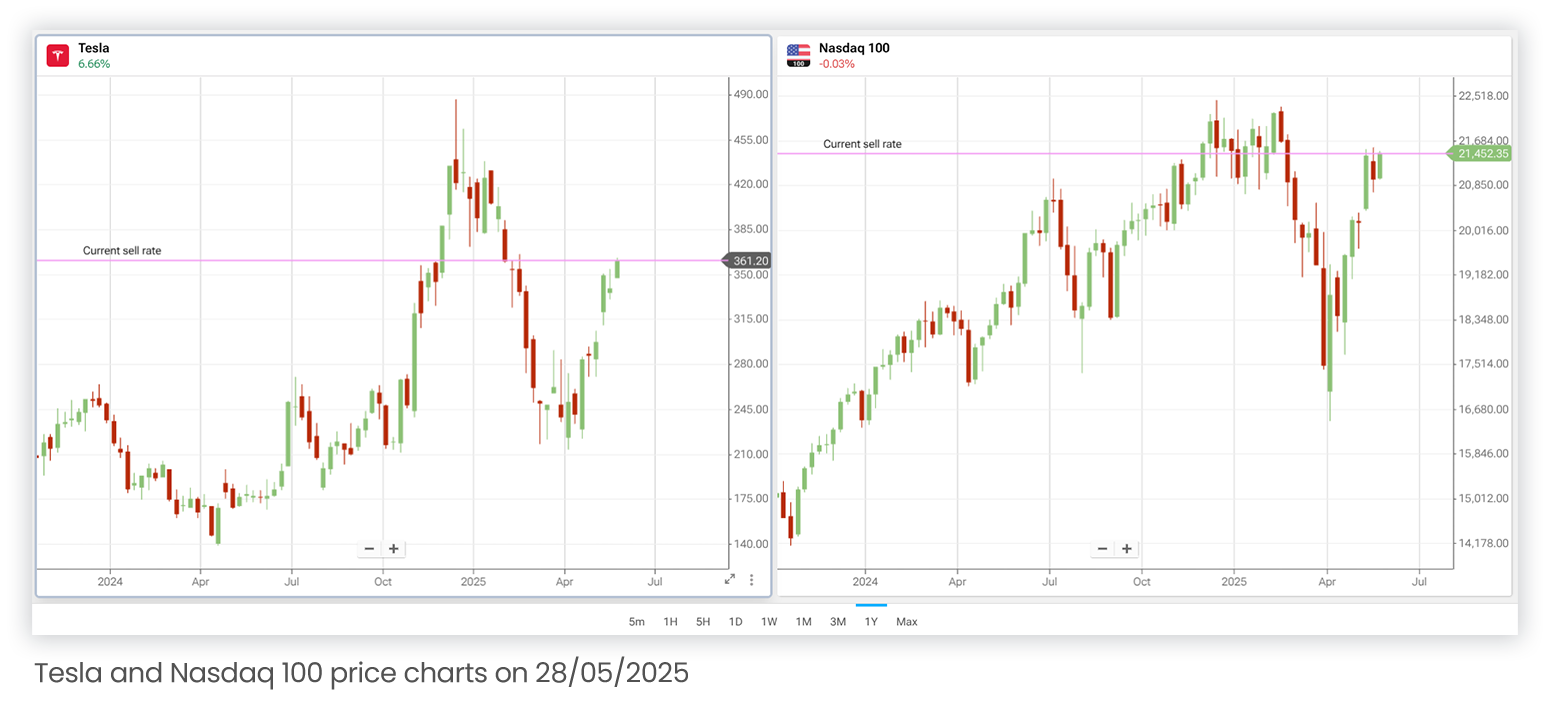Select the 1H timeframe option
1550x705 pixels.
pyautogui.click(x=669, y=621)
